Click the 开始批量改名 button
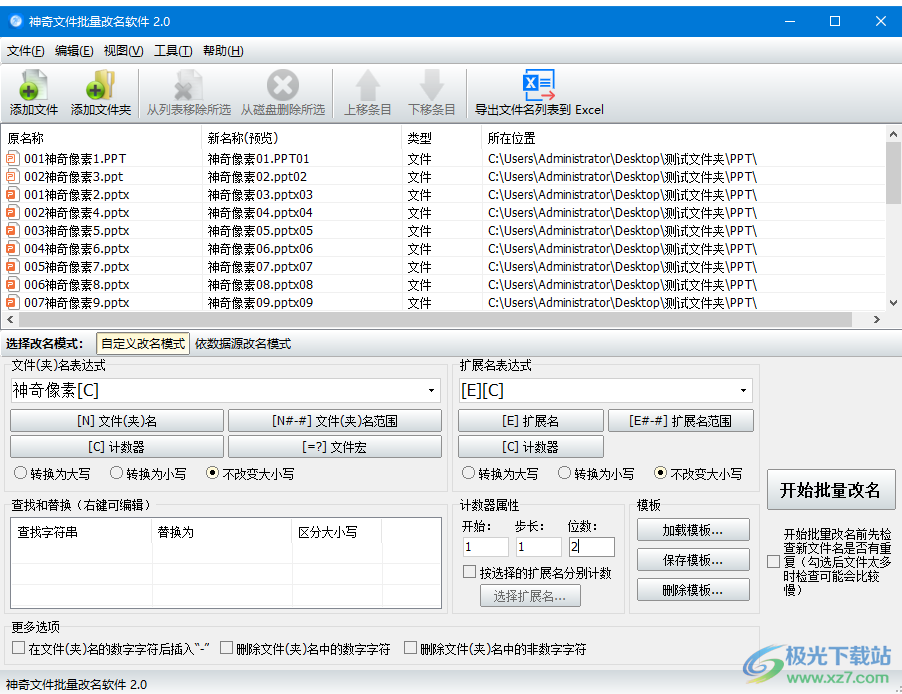Screen dimensions: 902x694 (830, 490)
